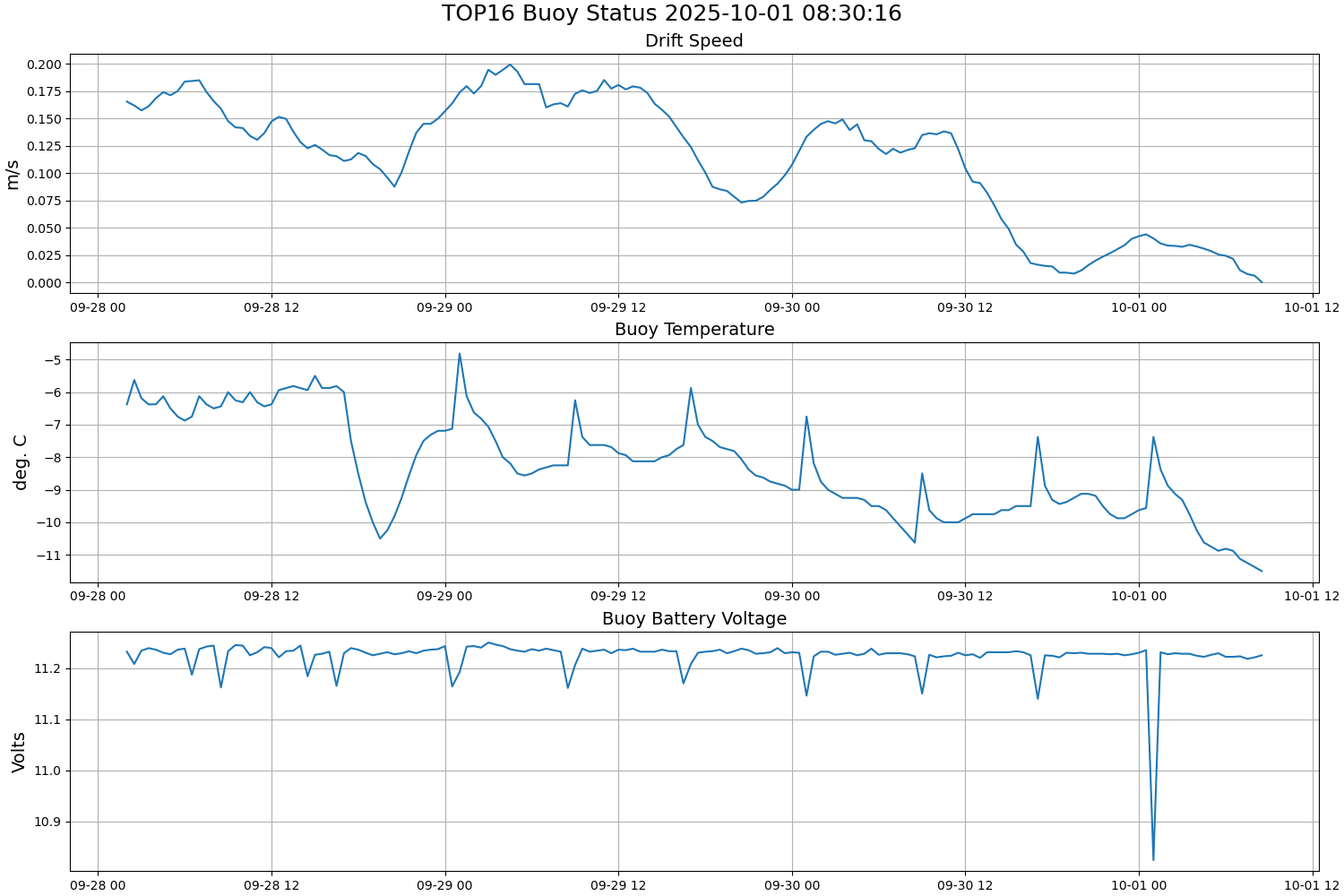Click the highest temperature spike near −5 degrees
Screen dimensions: 1344x896
pos(460,353)
